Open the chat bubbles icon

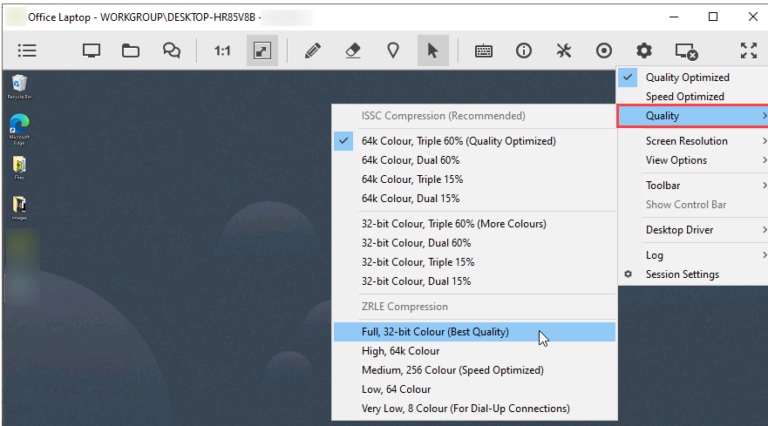[171, 50]
